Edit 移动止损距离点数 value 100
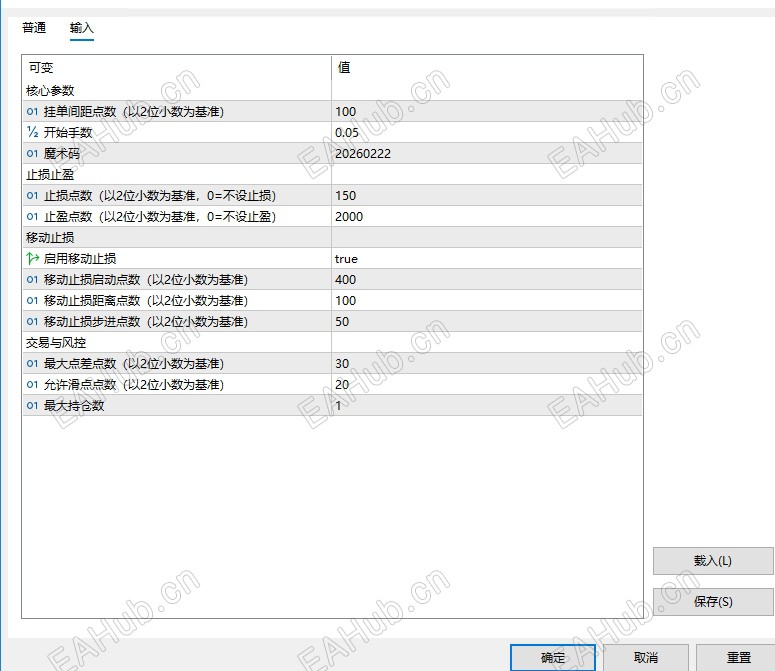775x671 pixels. [487, 300]
